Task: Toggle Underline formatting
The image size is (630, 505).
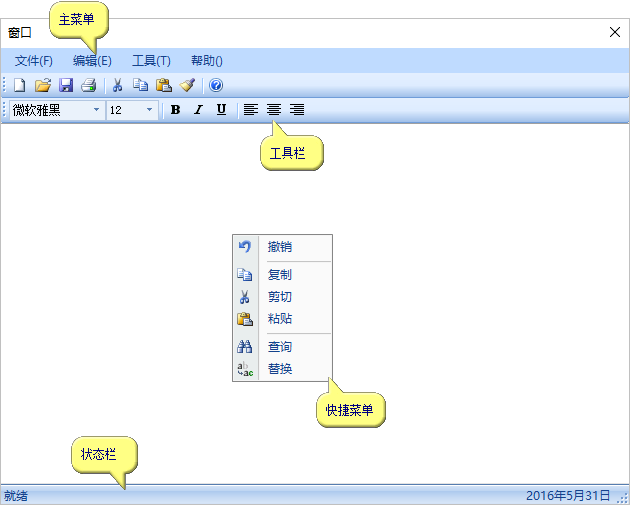Action: pos(221,110)
